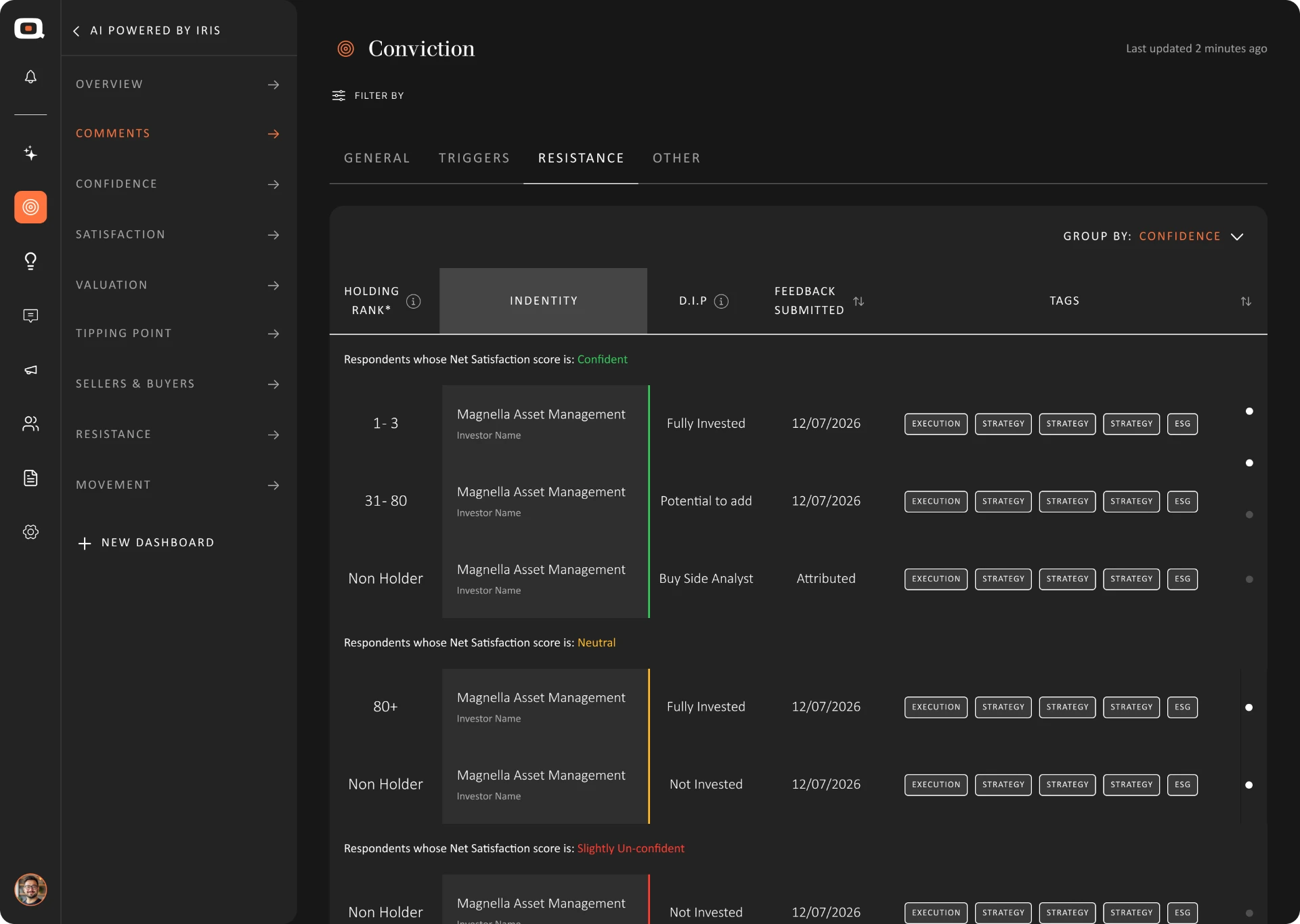Switch to the Triggers tab
This screenshot has width=1300, height=924.
(474, 158)
